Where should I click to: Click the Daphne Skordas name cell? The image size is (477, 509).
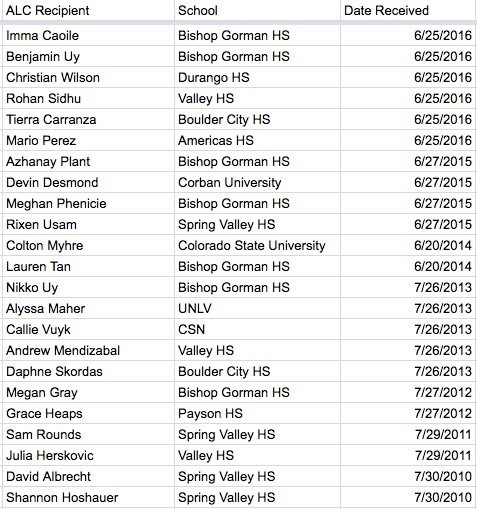[88, 371]
